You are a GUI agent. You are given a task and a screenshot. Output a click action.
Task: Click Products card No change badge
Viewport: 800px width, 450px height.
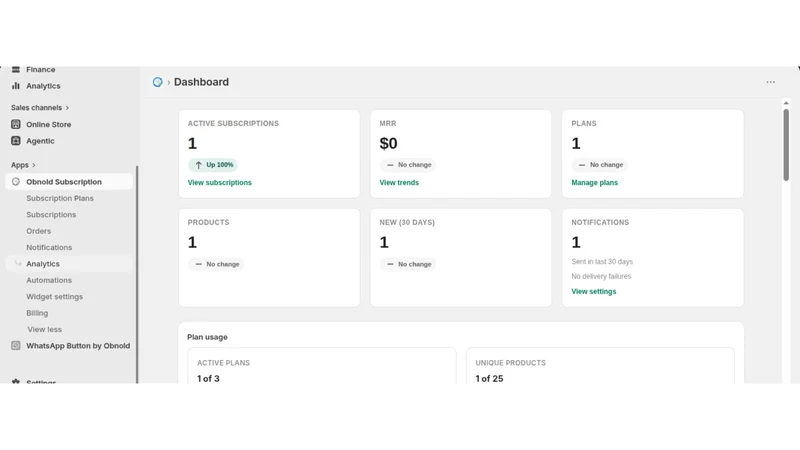click(x=216, y=264)
